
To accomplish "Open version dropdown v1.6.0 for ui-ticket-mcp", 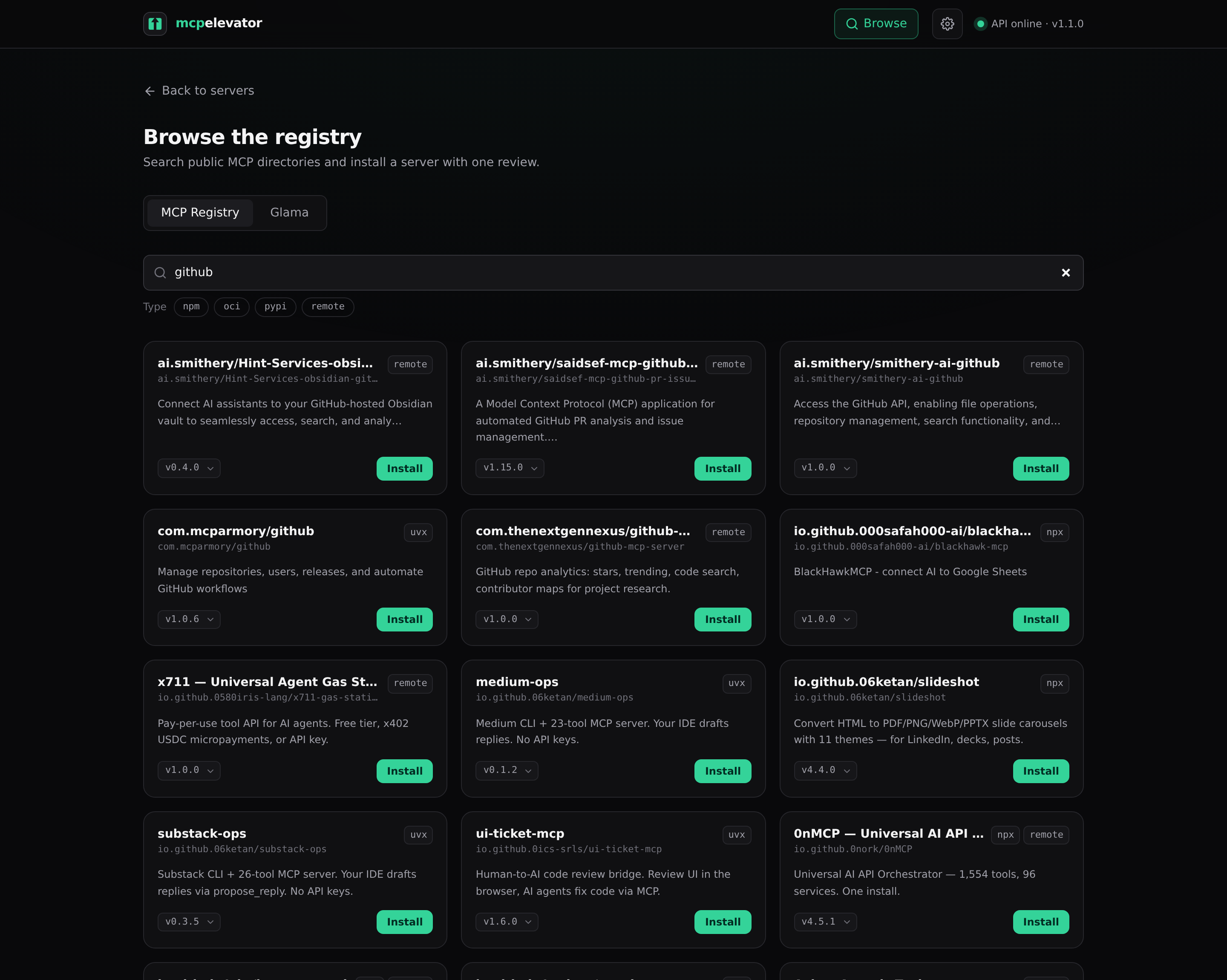I will 507,922.
